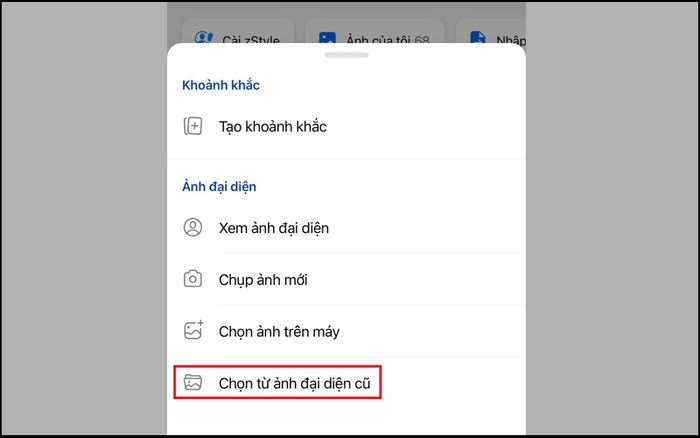This screenshot has width=700, height=438.
Task: Tap the gallery-plus icon for device photos
Action: 194,330
